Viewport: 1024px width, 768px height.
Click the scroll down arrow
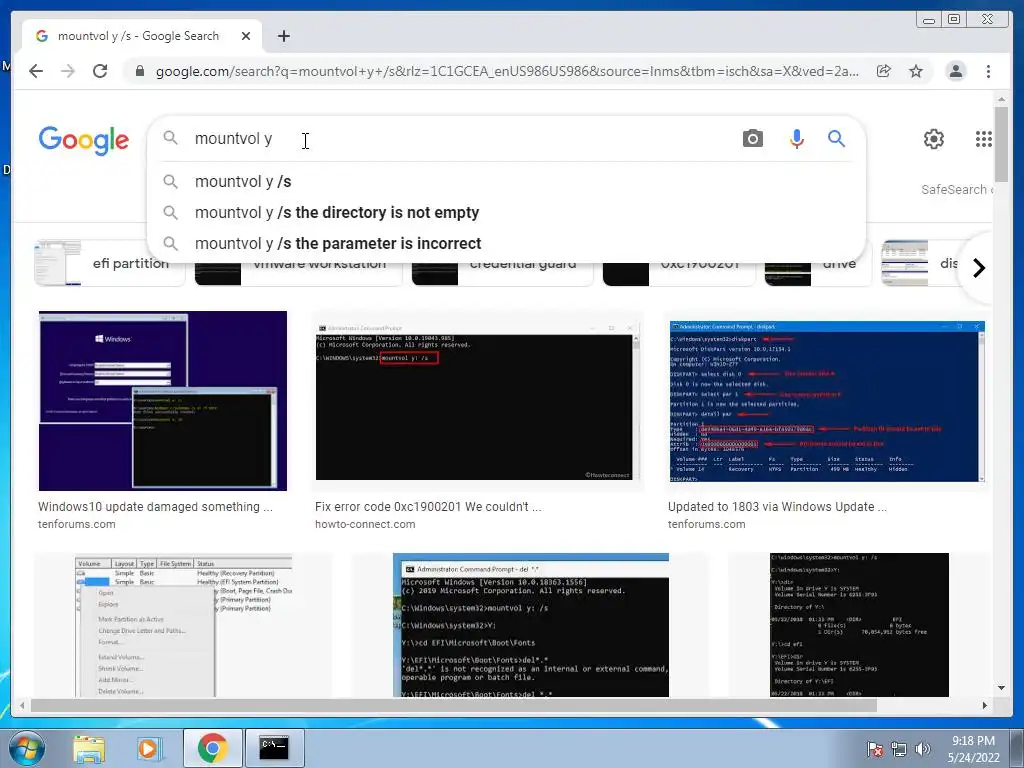tap(1001, 688)
